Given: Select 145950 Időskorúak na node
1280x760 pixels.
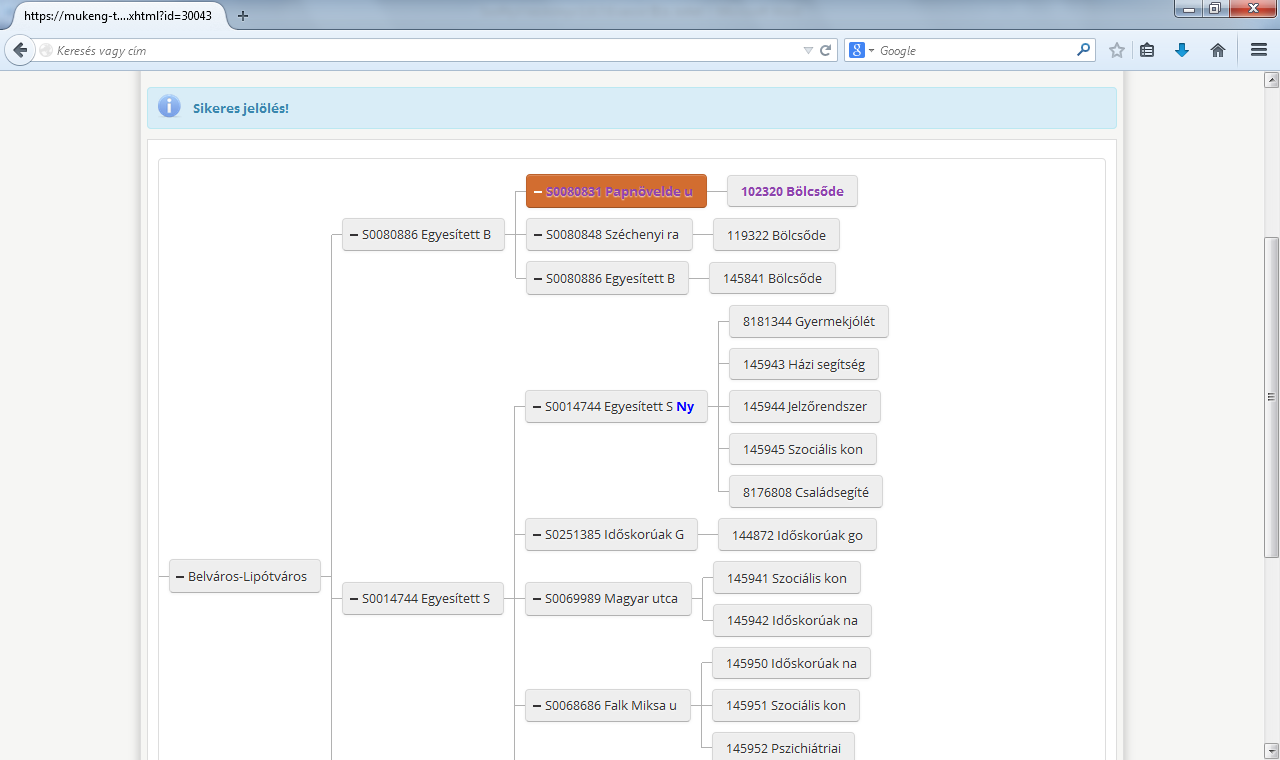Looking at the screenshot, I should point(791,663).
